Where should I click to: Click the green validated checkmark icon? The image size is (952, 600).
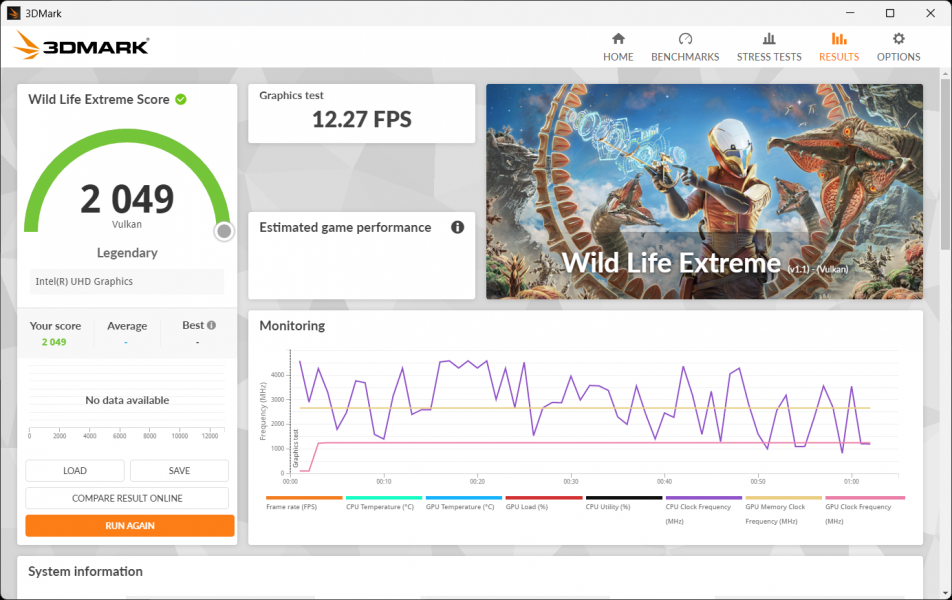click(181, 99)
